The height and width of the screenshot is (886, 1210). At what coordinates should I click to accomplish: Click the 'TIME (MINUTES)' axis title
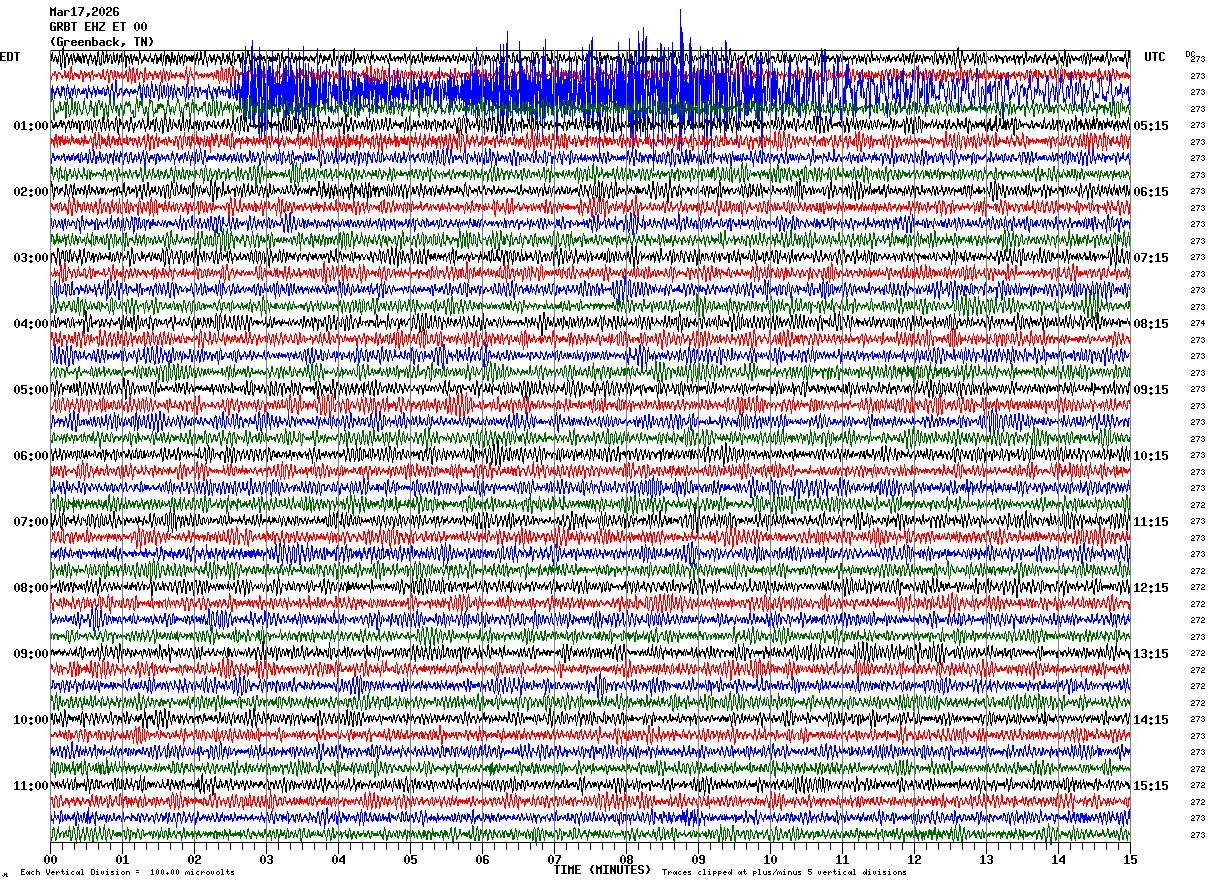[x=602, y=870]
